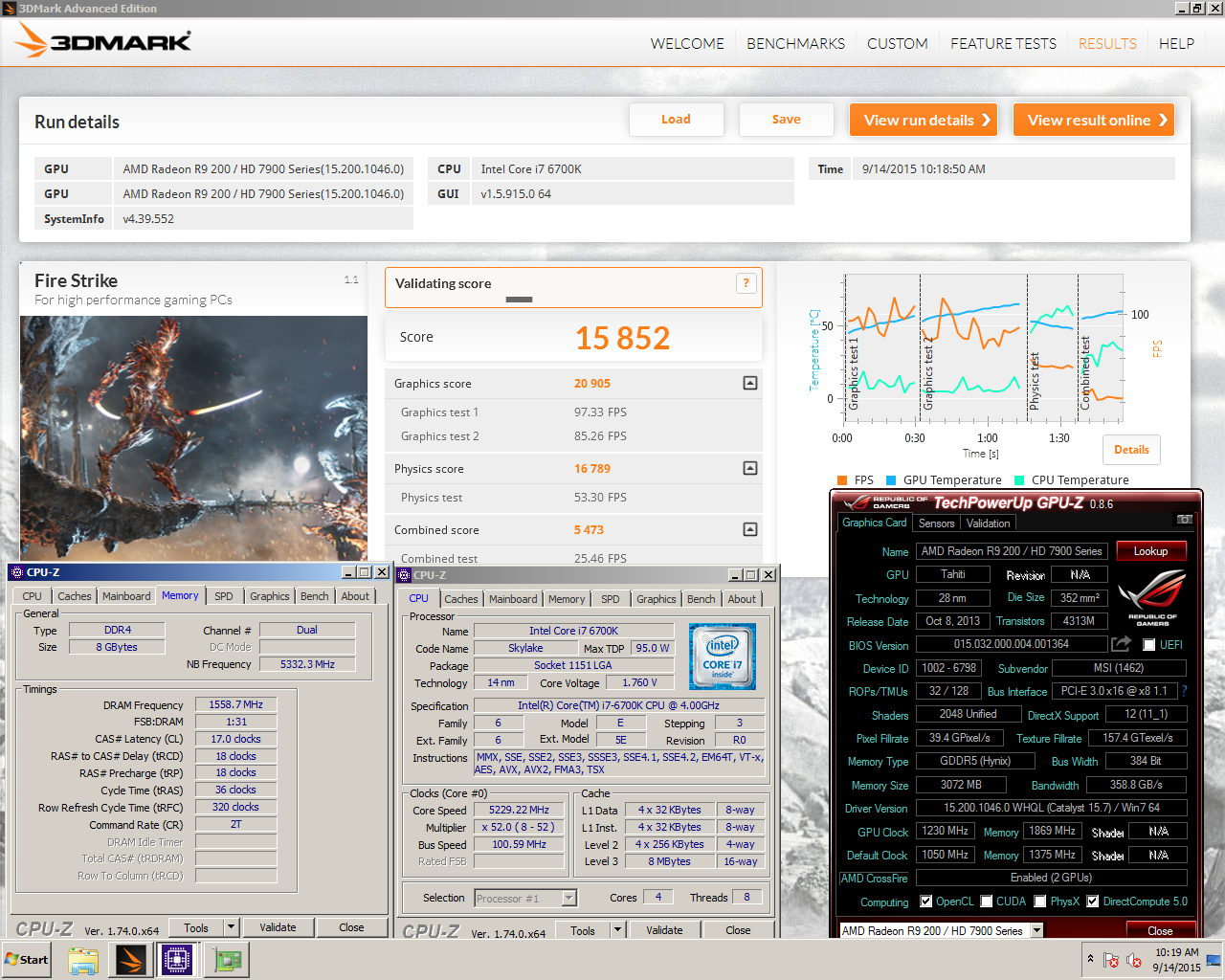Switch to the Sensors tab in GPU-Z
Viewport: 1225px width, 980px height.
[x=936, y=523]
